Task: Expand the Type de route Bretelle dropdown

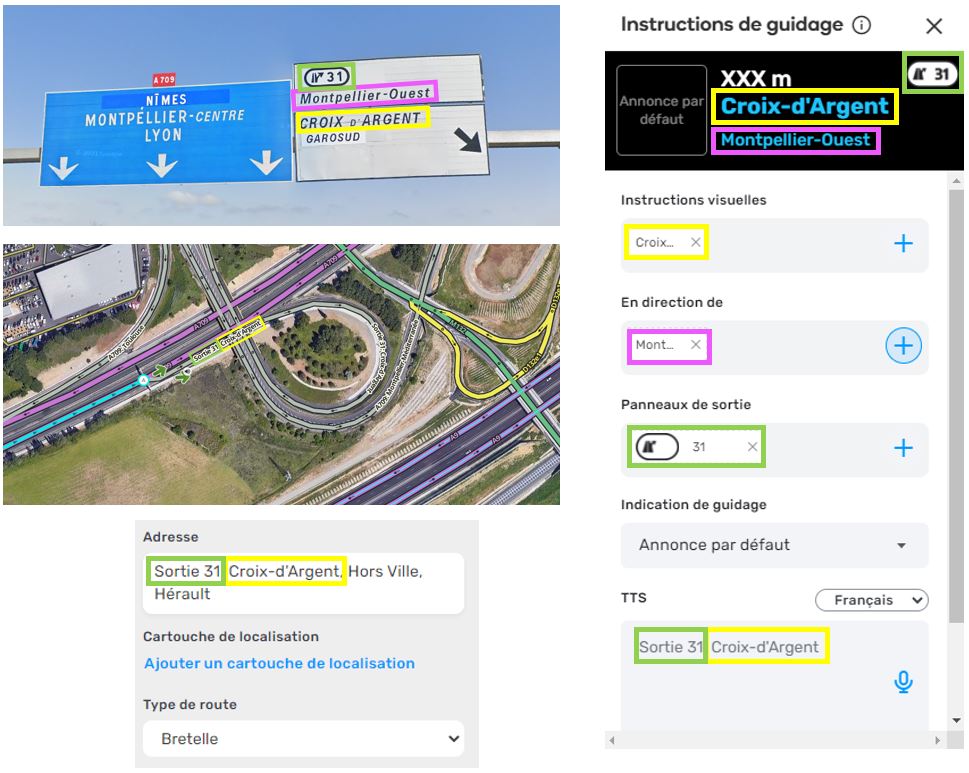Action: [303, 739]
